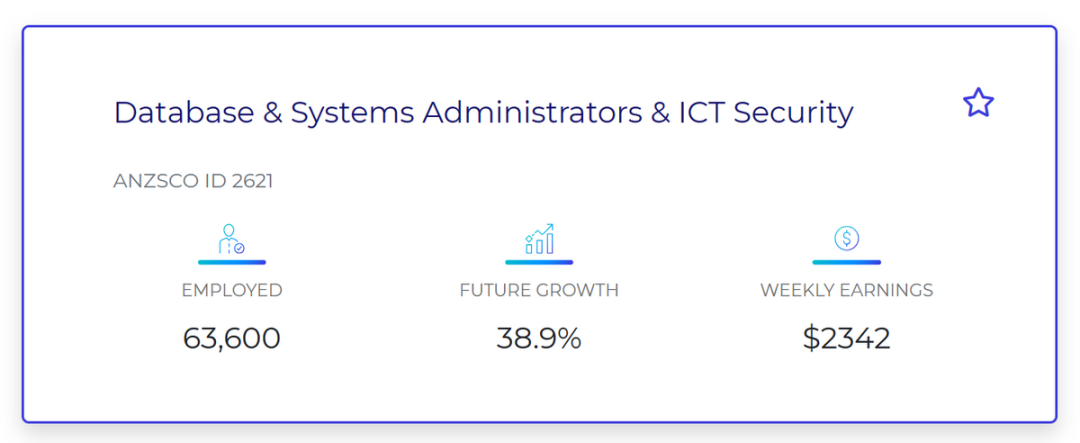1080x443 pixels.
Task: Click the gradient bar under earnings icon
Action: (847, 262)
